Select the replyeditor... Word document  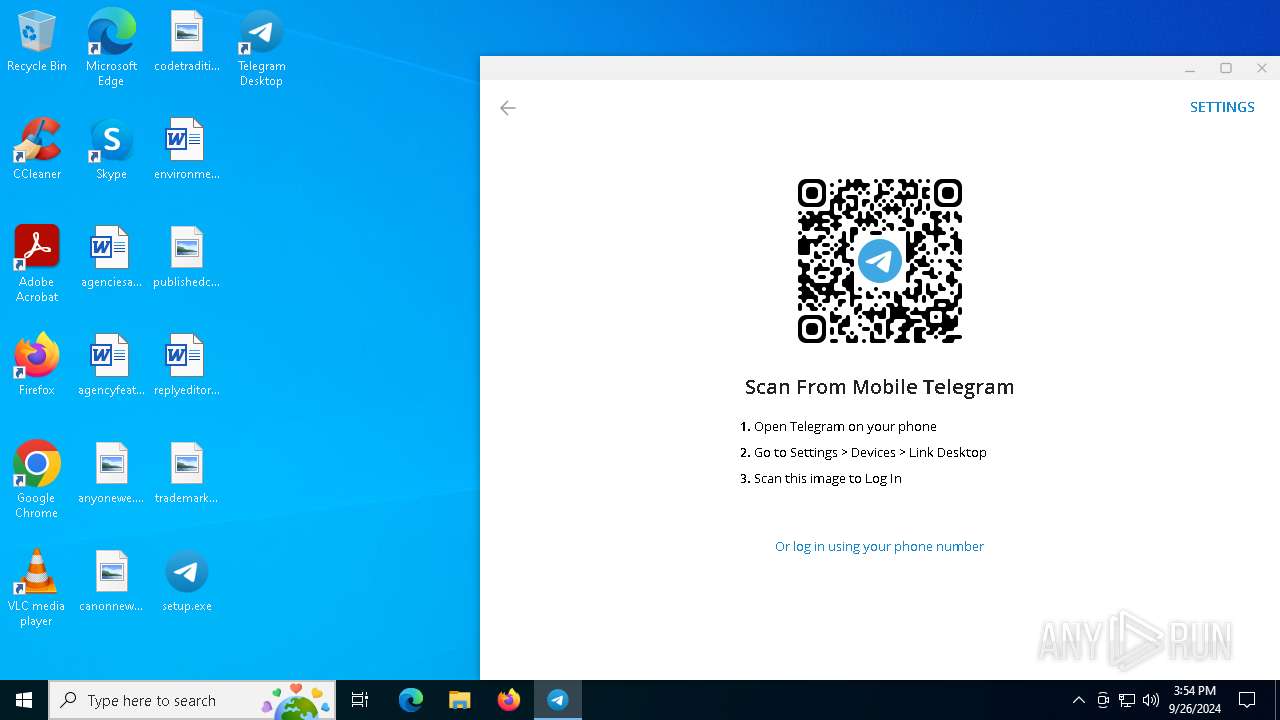point(187,366)
